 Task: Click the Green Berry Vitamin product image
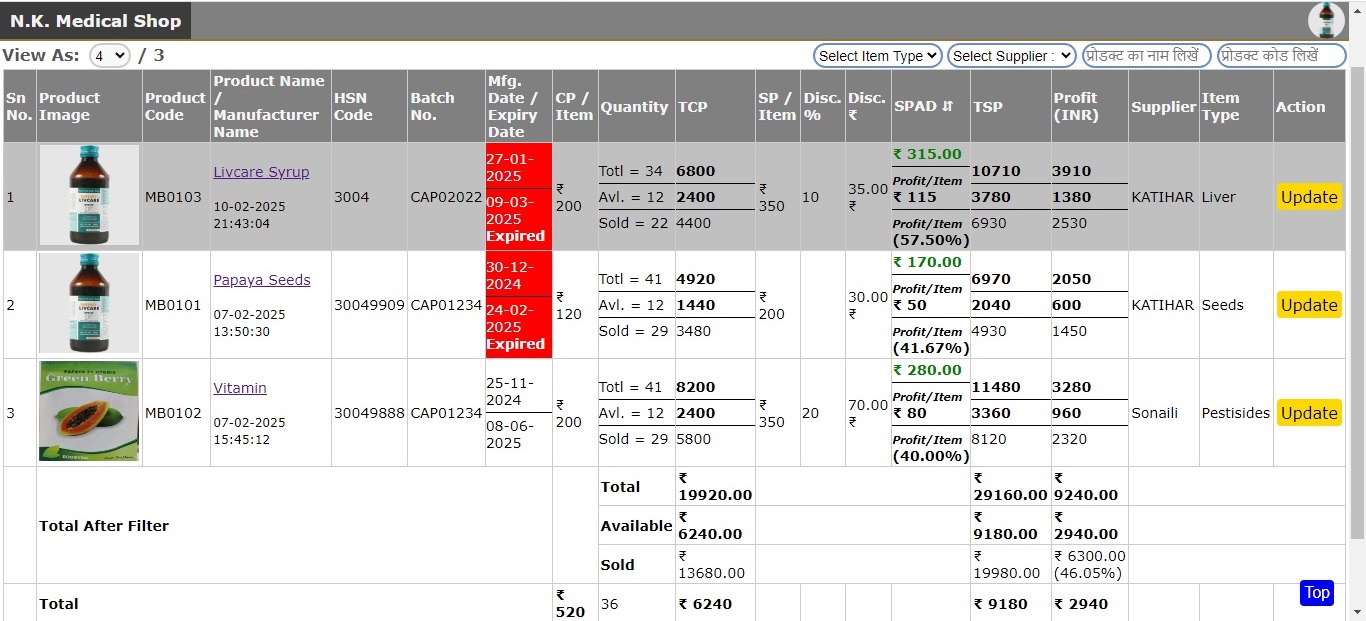[89, 412]
